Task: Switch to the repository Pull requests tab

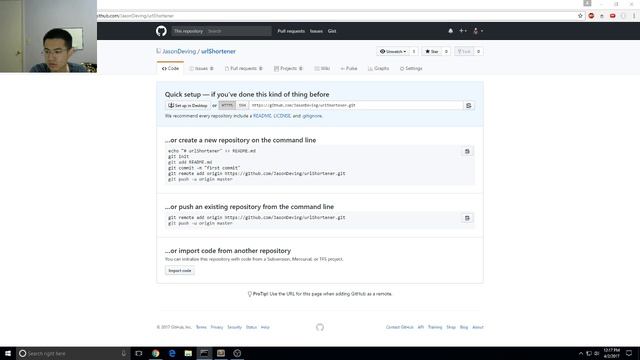Action: (243, 69)
